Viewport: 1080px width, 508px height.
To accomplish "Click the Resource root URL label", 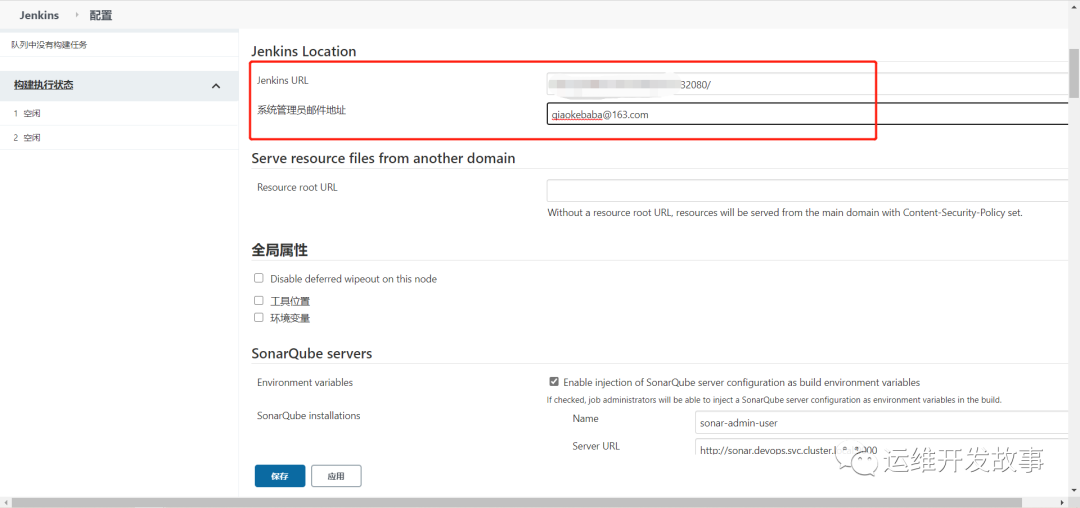I will coord(298,187).
